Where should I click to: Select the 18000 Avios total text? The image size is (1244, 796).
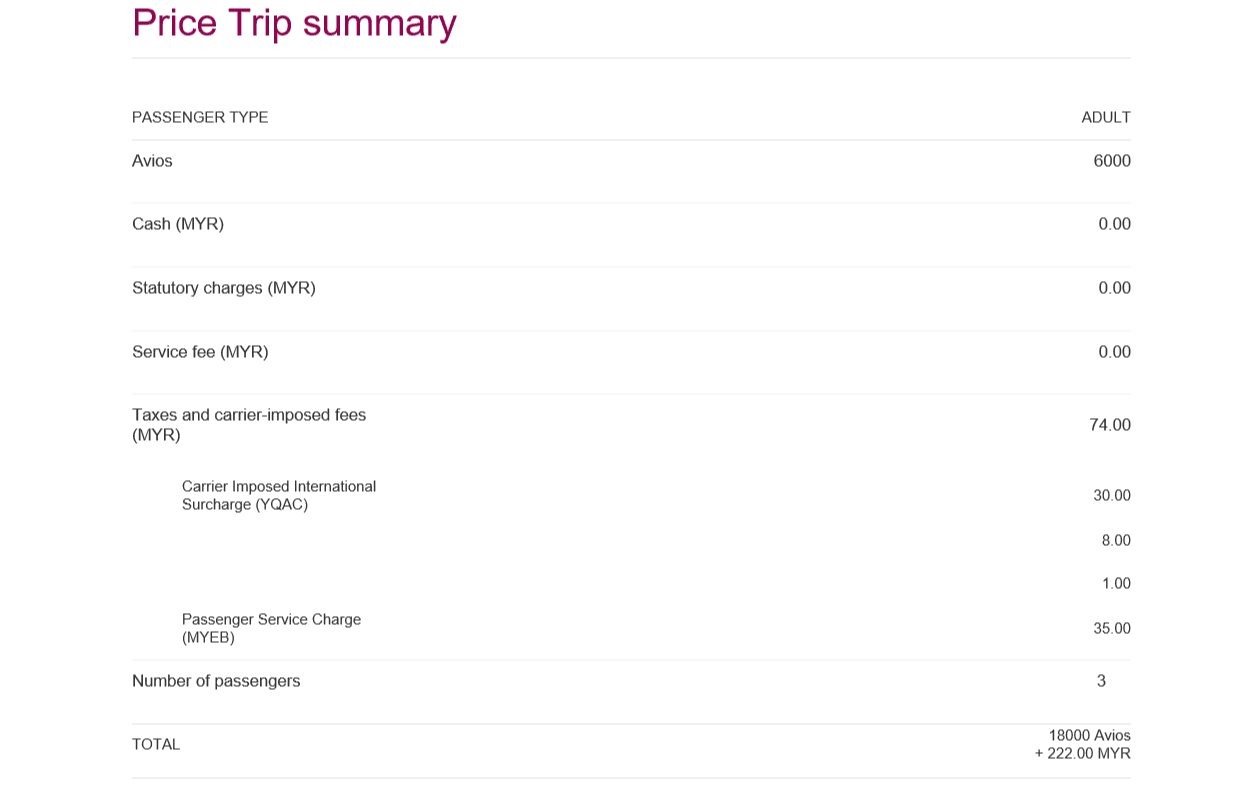pyautogui.click(x=1089, y=736)
